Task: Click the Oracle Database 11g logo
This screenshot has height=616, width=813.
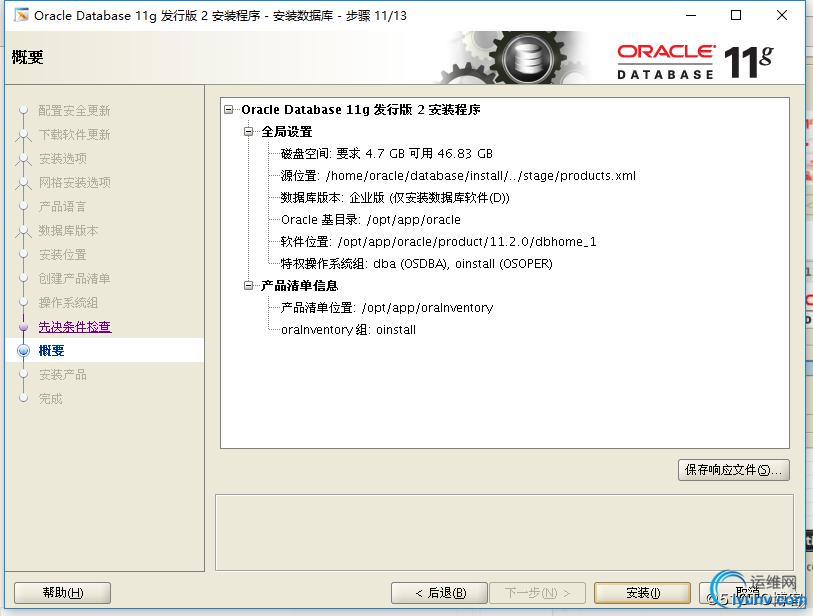Action: 695,62
